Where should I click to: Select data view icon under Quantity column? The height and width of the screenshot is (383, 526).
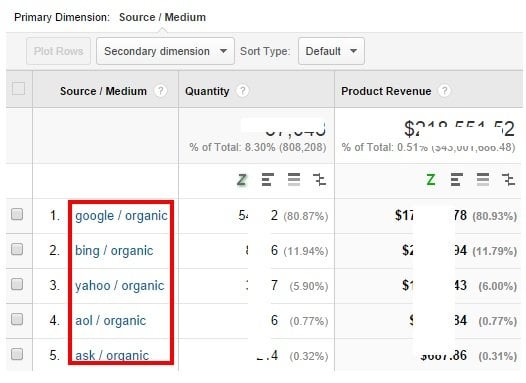(x=242, y=180)
